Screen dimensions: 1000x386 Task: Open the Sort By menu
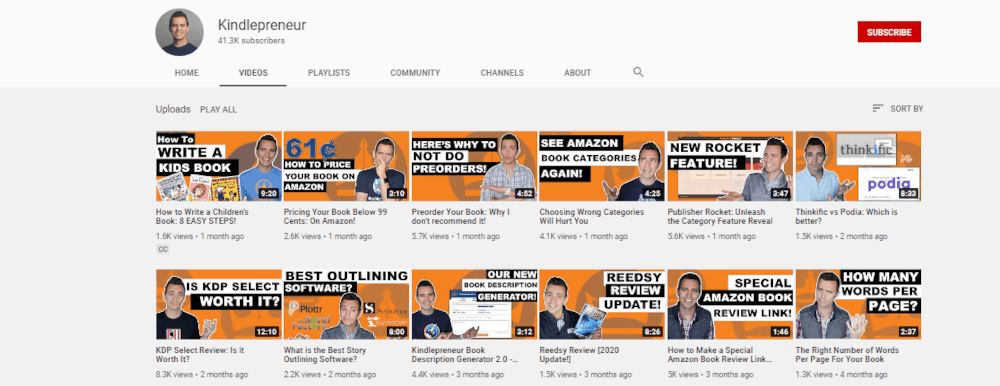point(897,109)
